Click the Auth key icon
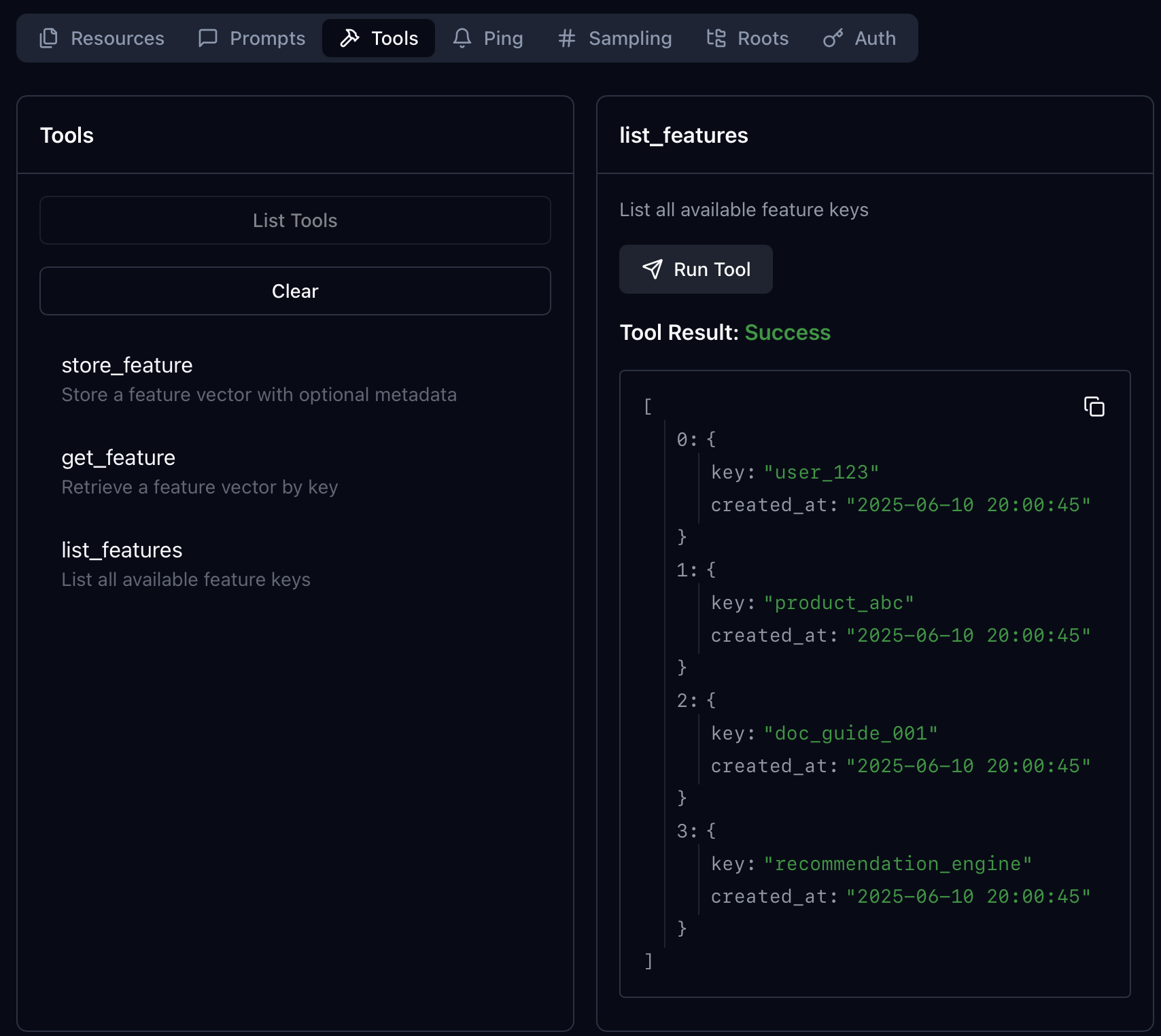The image size is (1161, 1036). [x=833, y=38]
